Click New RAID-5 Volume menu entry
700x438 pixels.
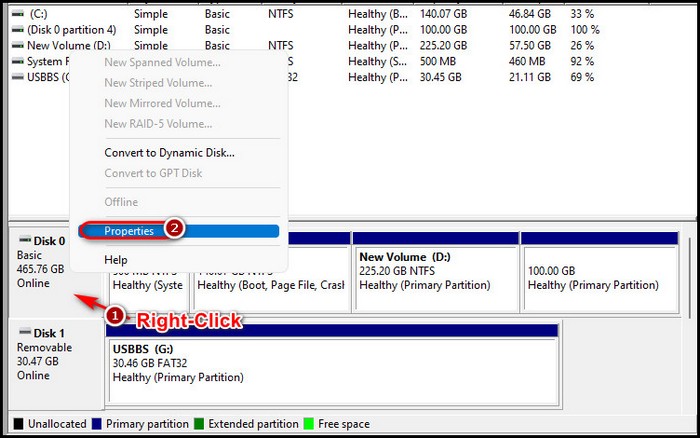158,124
